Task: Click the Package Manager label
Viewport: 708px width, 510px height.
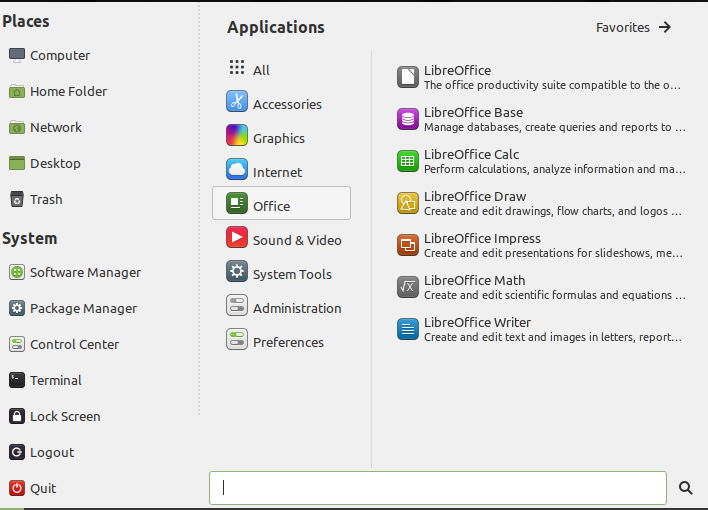Action: pos(83,309)
